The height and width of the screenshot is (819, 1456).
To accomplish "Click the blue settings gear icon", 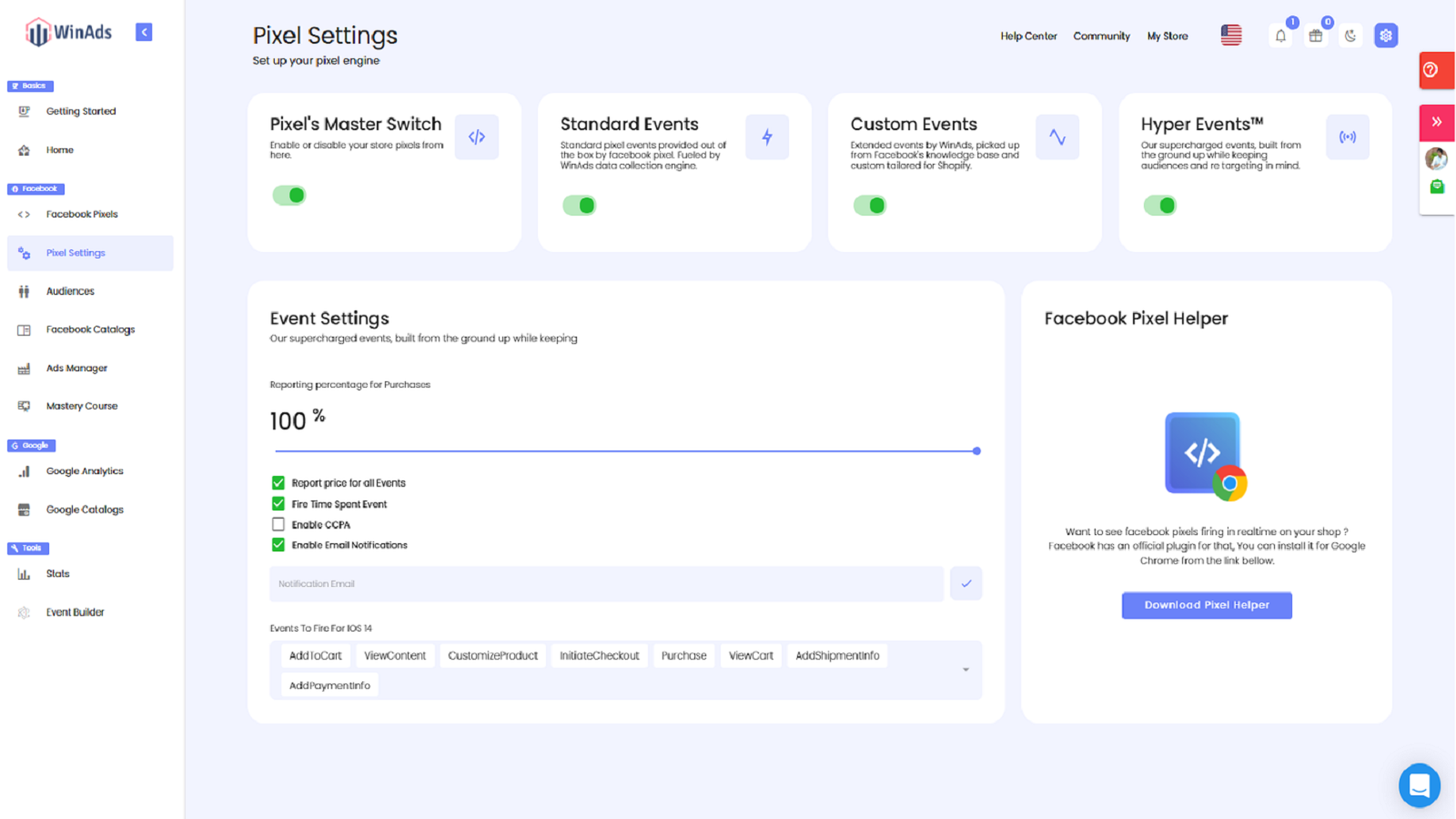I will click(x=1386, y=35).
